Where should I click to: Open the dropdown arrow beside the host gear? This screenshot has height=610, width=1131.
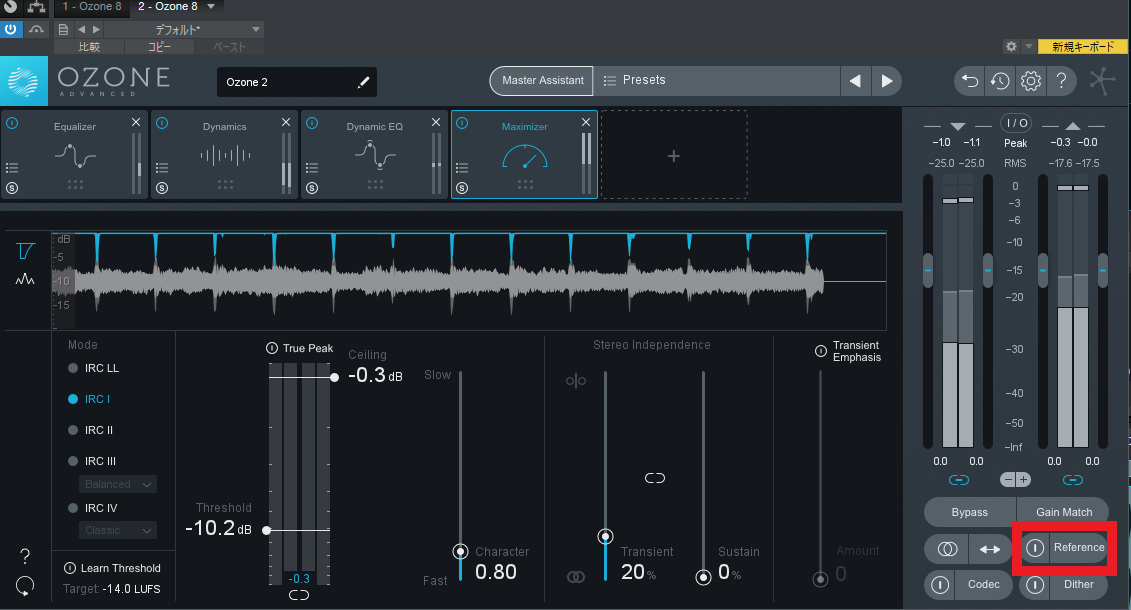pos(1029,46)
